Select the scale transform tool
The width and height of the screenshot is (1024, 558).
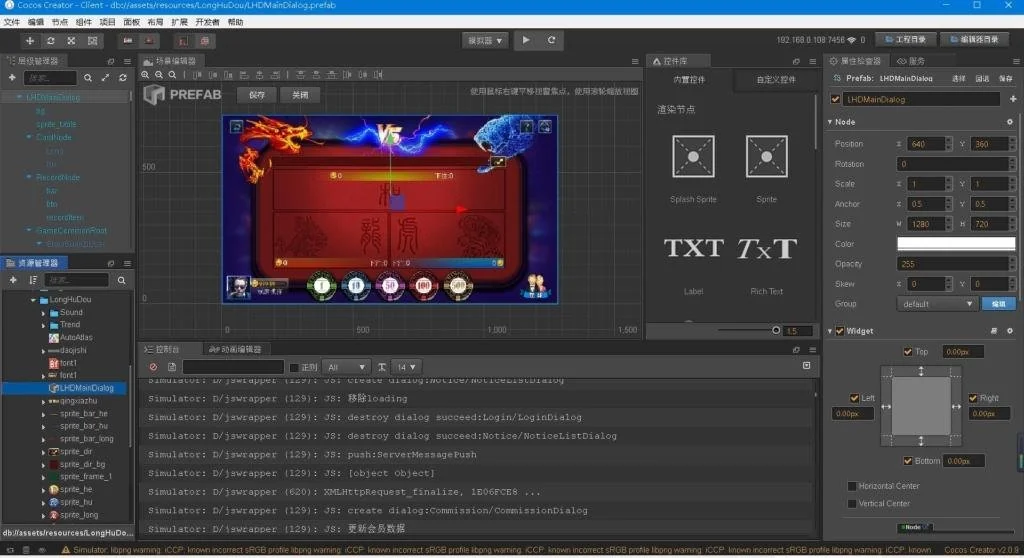coord(71,41)
